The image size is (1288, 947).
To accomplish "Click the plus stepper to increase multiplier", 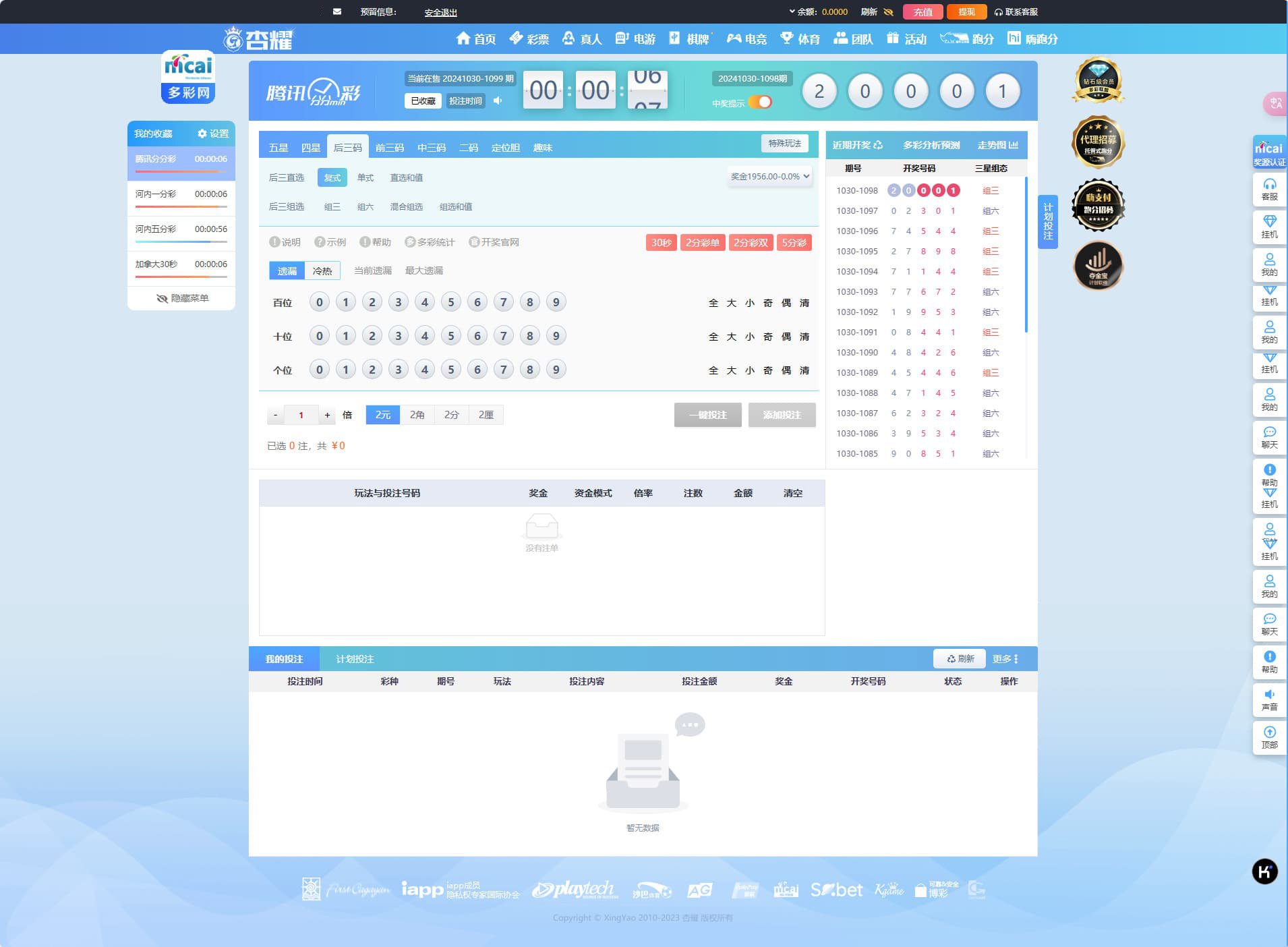I will [327, 415].
